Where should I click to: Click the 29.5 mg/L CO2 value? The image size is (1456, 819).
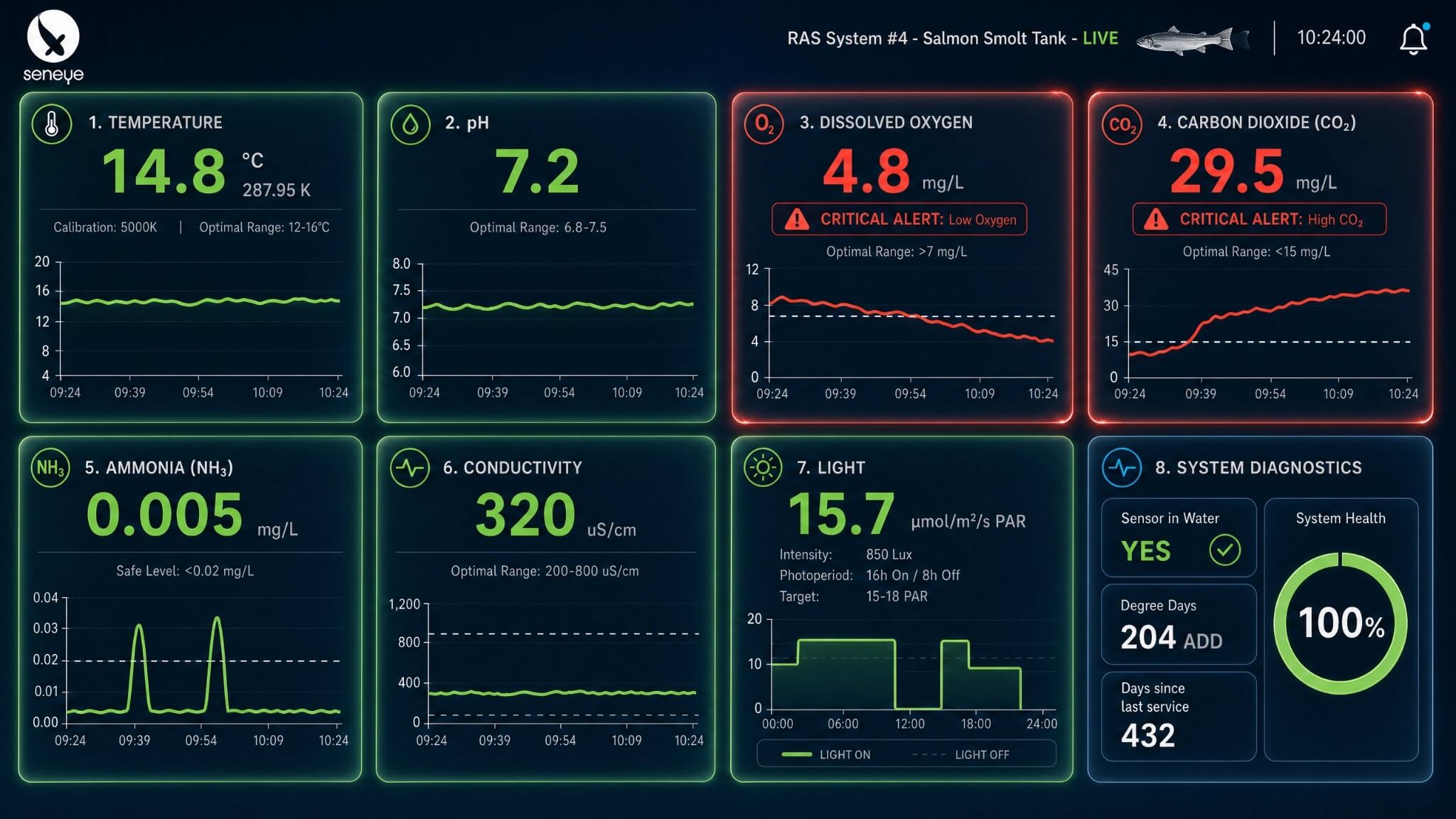click(x=1253, y=171)
